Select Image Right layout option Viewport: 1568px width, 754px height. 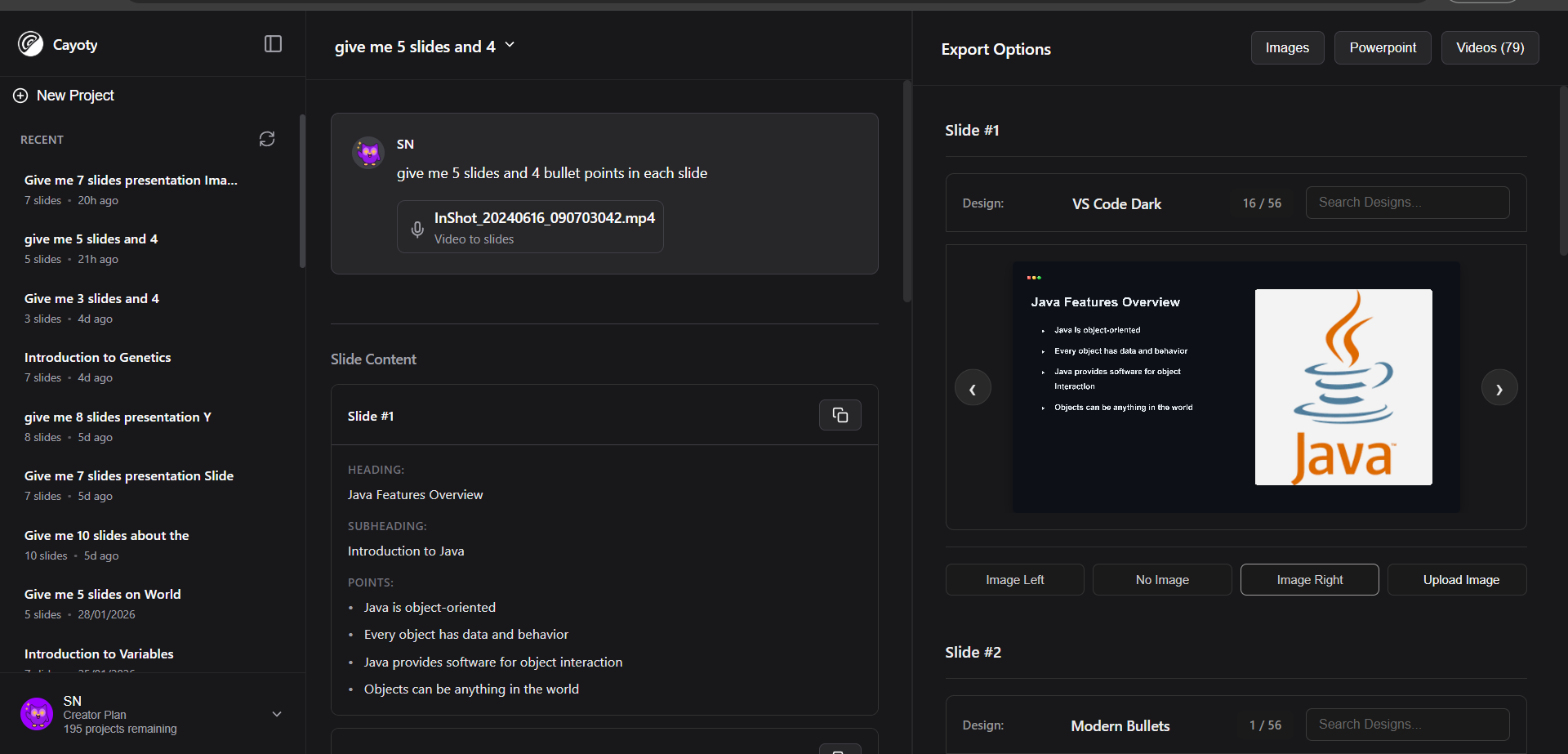[1310, 580]
